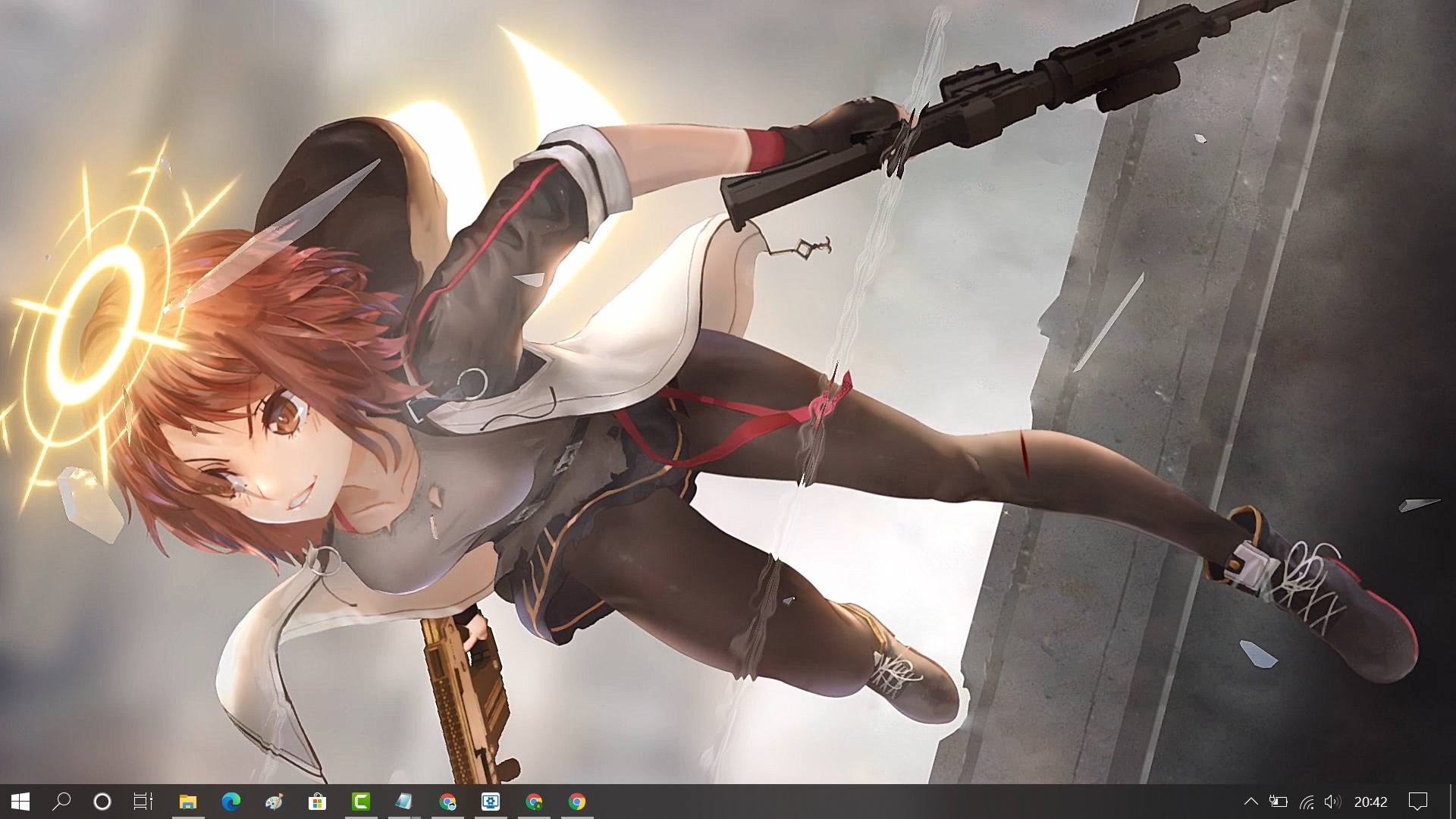Activate Cortana from the taskbar

[102, 802]
